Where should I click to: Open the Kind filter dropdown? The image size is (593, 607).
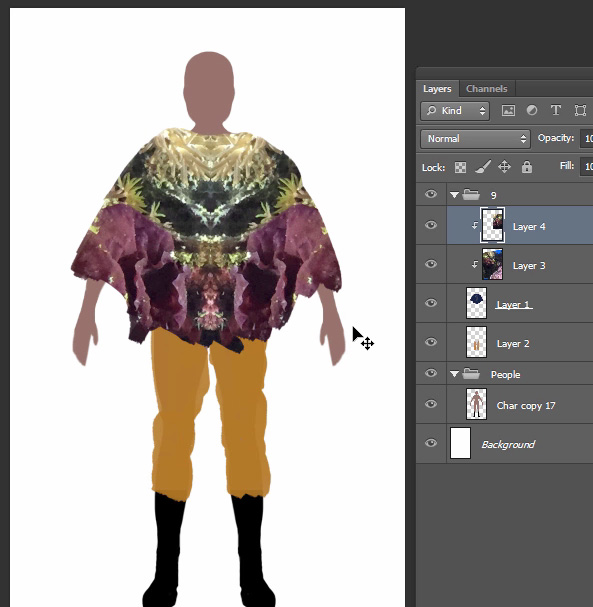pyautogui.click(x=455, y=111)
